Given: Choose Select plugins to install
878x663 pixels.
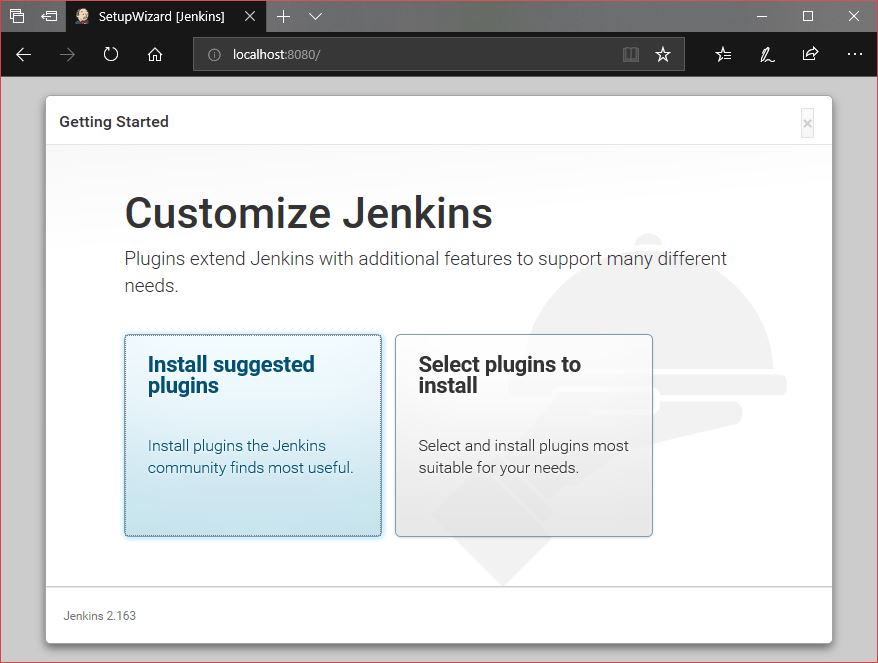Looking at the screenshot, I should [x=523, y=435].
